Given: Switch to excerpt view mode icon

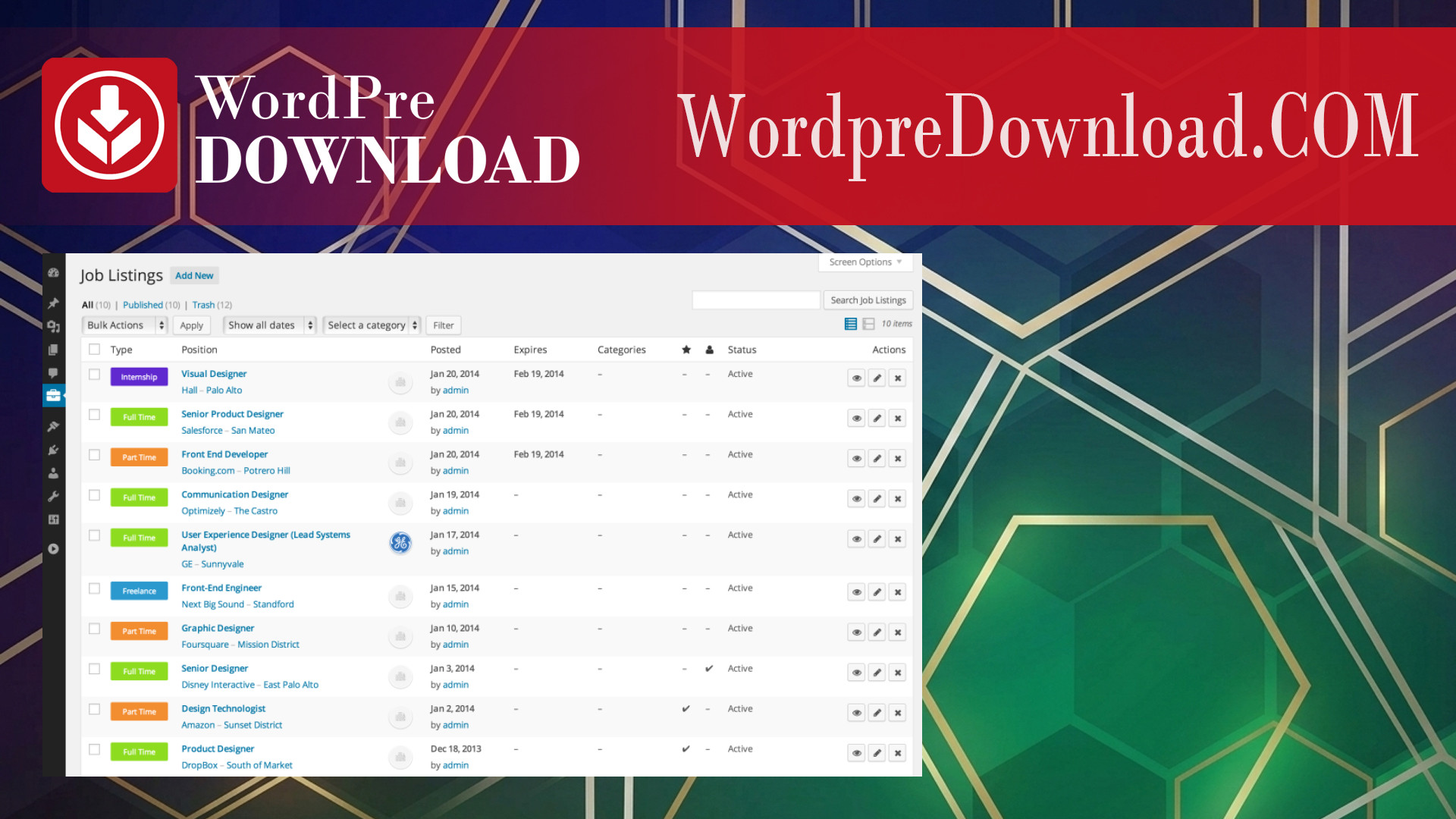Looking at the screenshot, I should 869,324.
